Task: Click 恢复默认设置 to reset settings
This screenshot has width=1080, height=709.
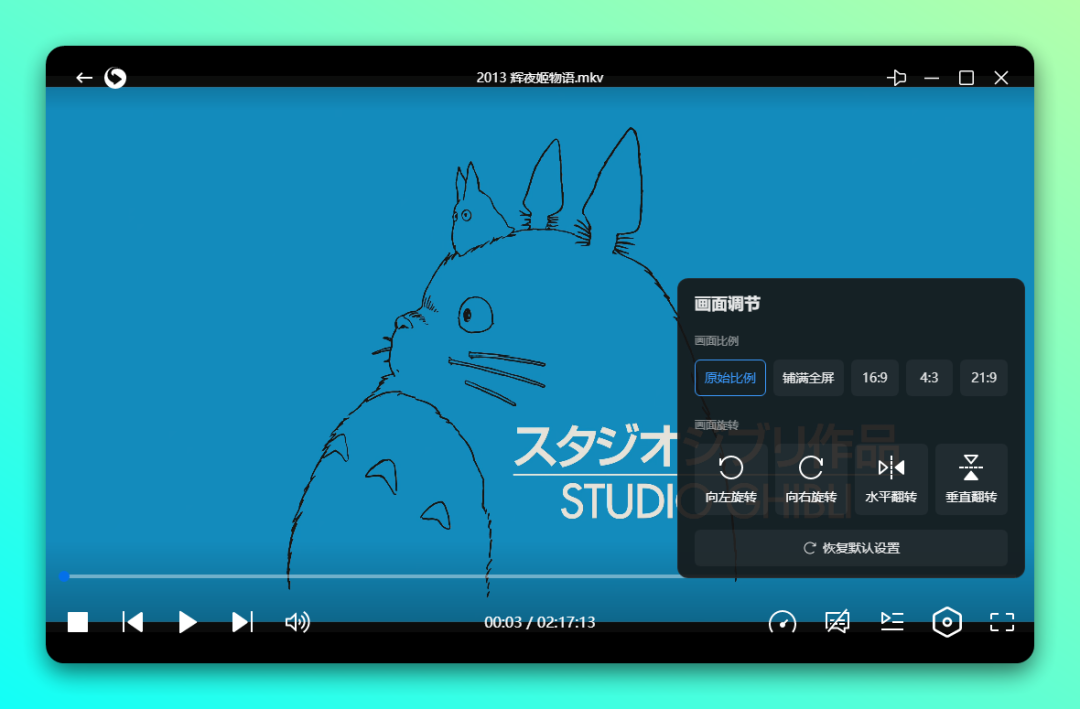Action: pyautogui.click(x=851, y=548)
